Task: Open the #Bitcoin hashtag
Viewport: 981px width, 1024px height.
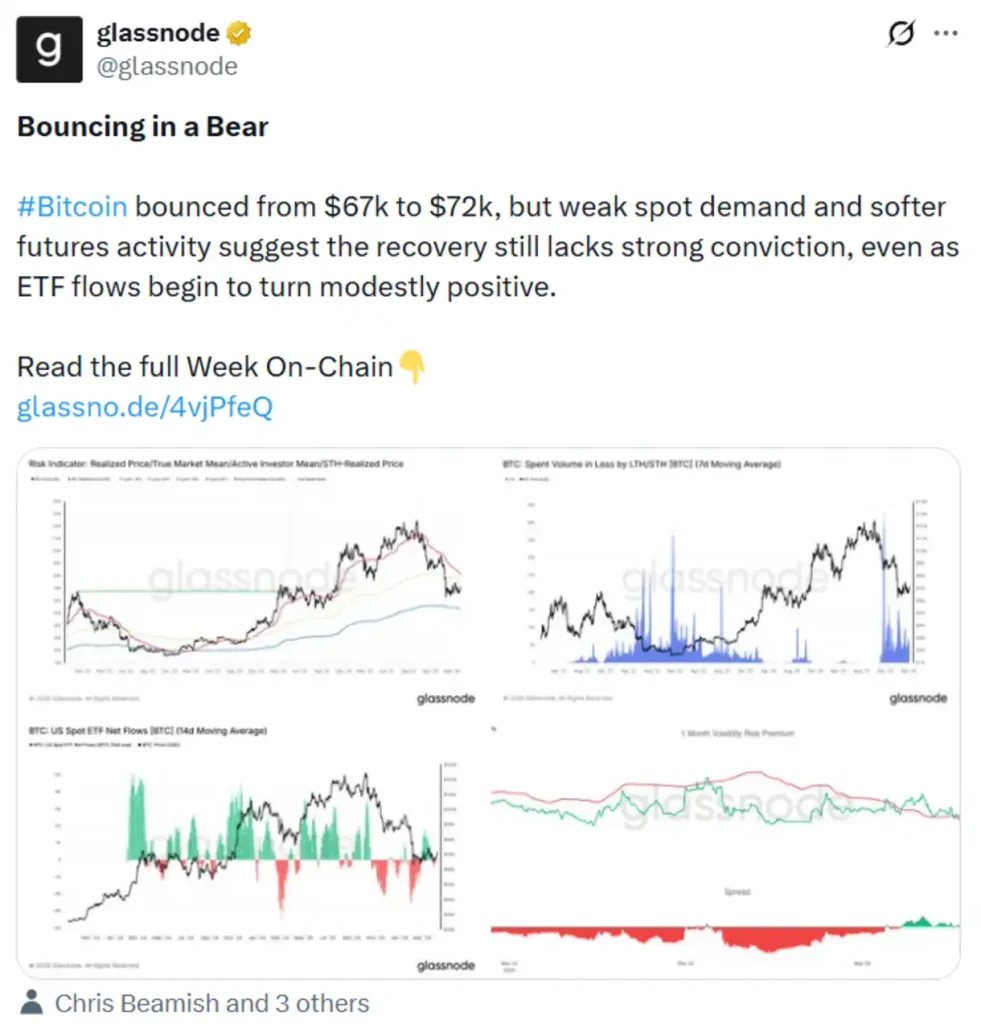Action: [70, 207]
